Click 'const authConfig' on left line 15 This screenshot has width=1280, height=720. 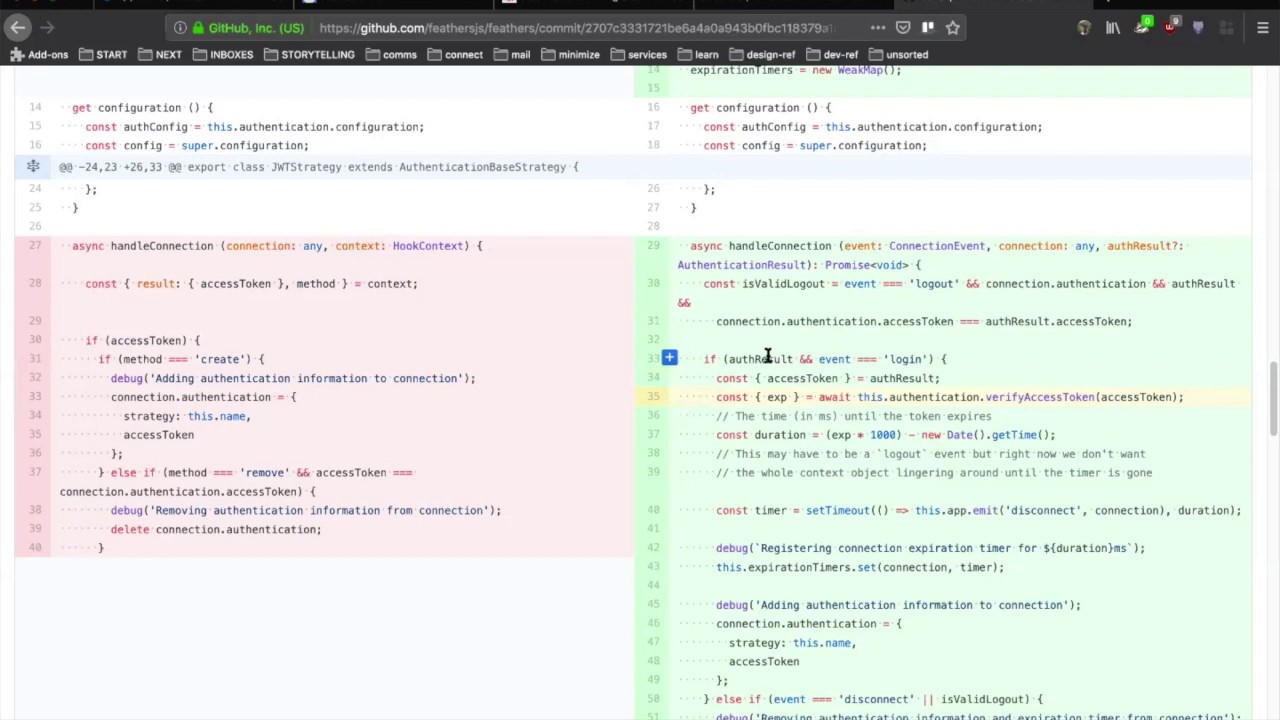click(x=136, y=127)
